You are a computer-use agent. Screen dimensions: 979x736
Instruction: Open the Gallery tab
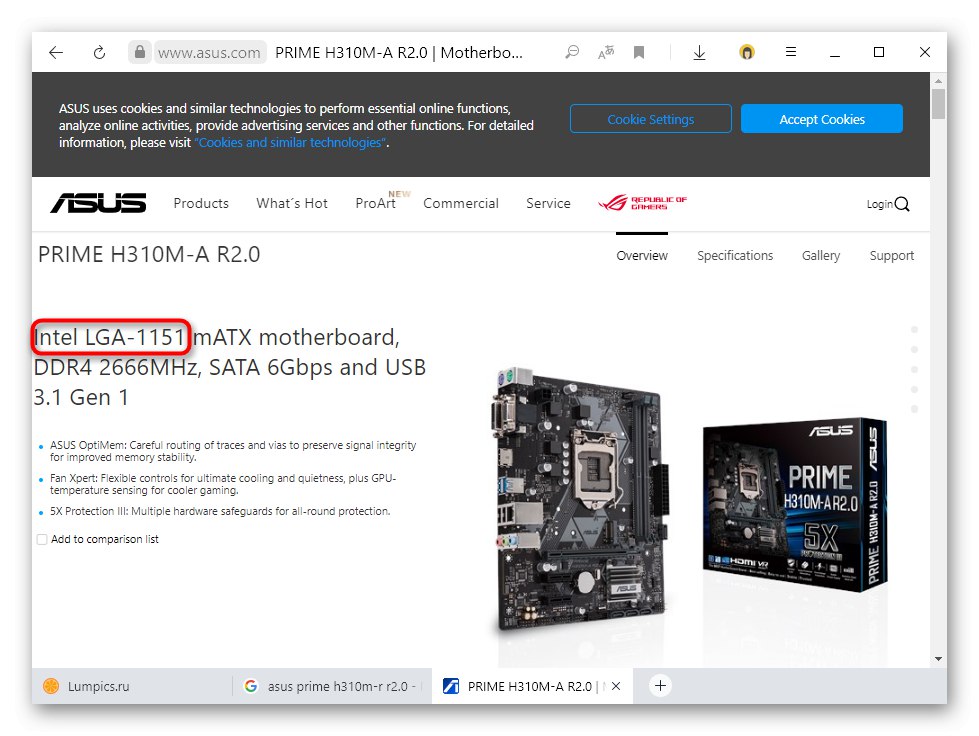click(820, 255)
